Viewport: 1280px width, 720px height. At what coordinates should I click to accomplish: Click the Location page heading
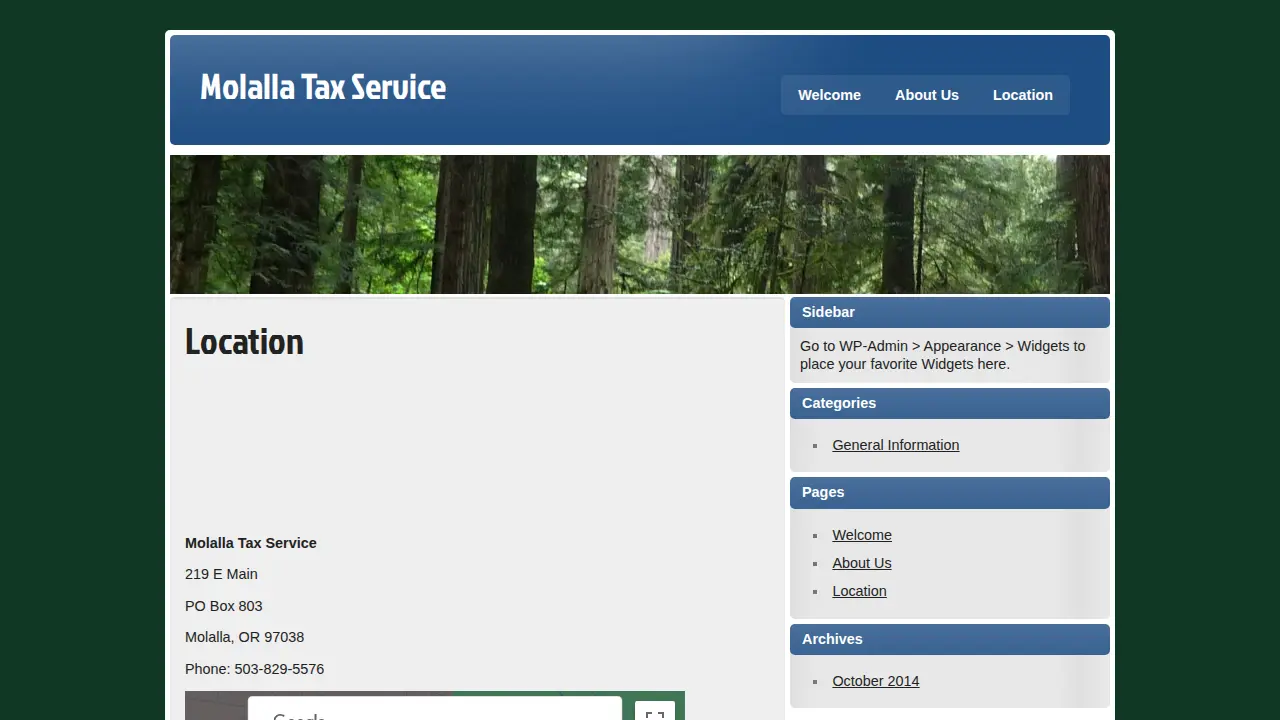[x=244, y=342]
